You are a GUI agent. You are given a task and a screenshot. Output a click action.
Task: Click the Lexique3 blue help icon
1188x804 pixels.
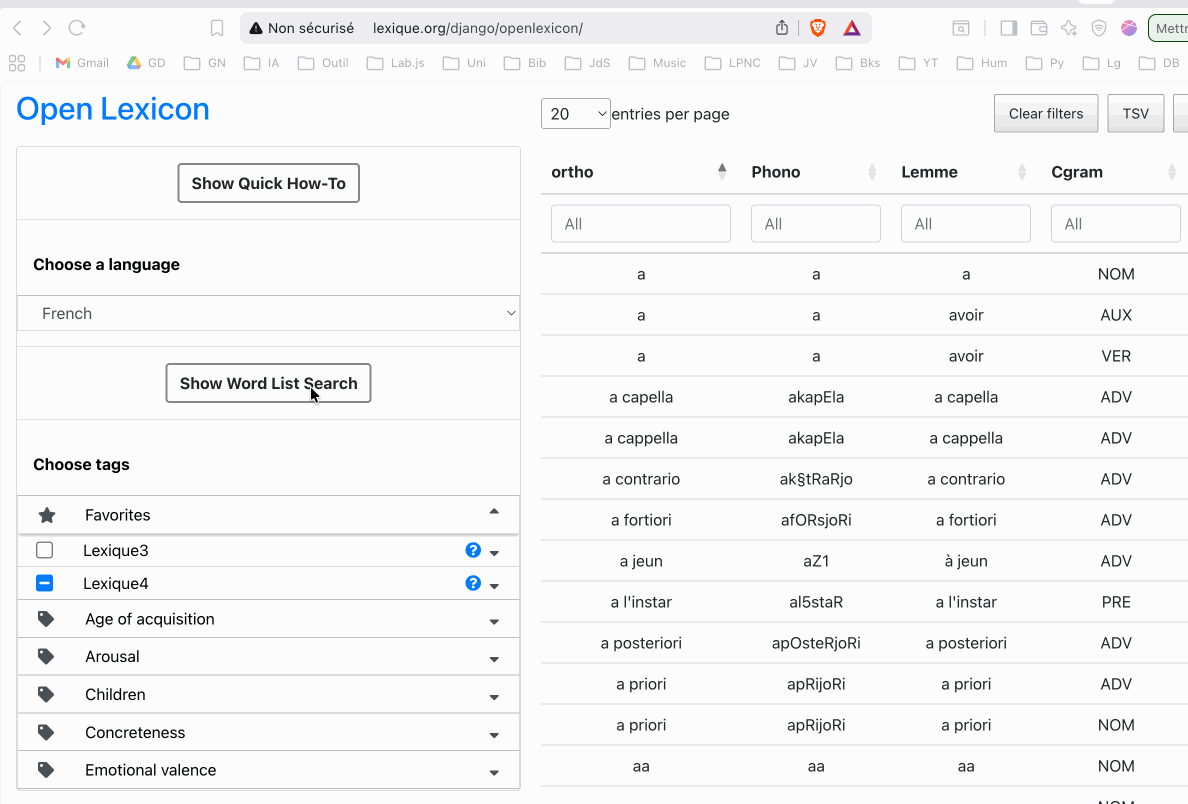pos(473,550)
